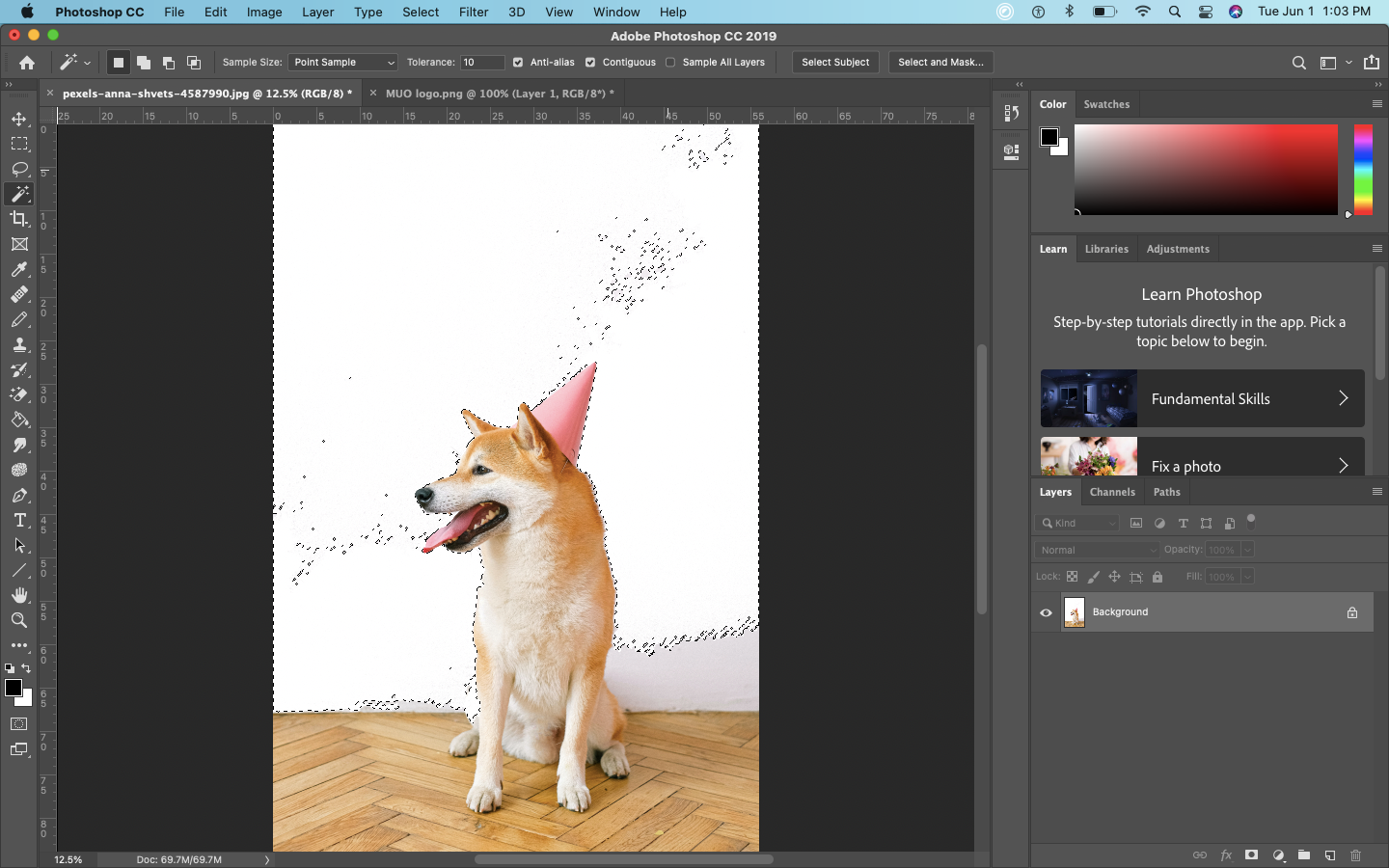Select the Crop tool

pyautogui.click(x=19, y=219)
